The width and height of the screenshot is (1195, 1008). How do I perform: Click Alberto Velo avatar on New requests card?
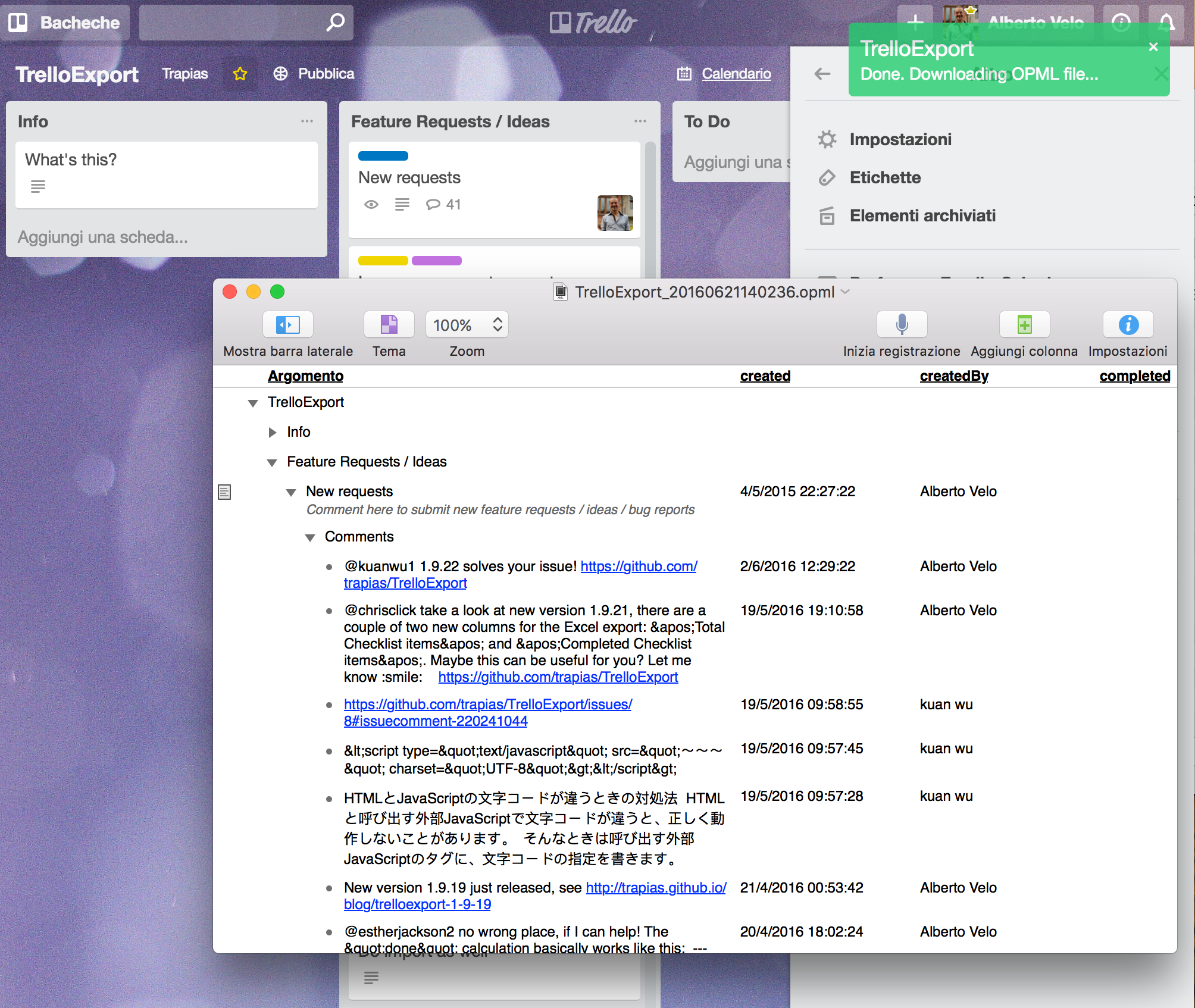[615, 213]
